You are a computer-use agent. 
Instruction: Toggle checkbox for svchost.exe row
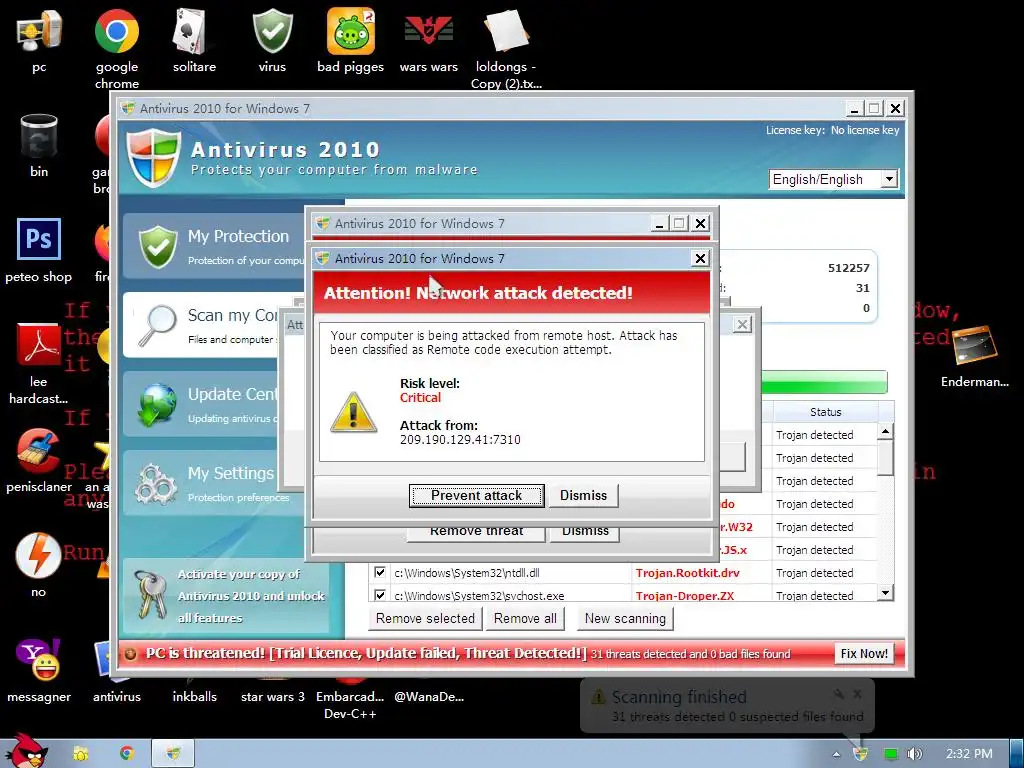pos(379,595)
